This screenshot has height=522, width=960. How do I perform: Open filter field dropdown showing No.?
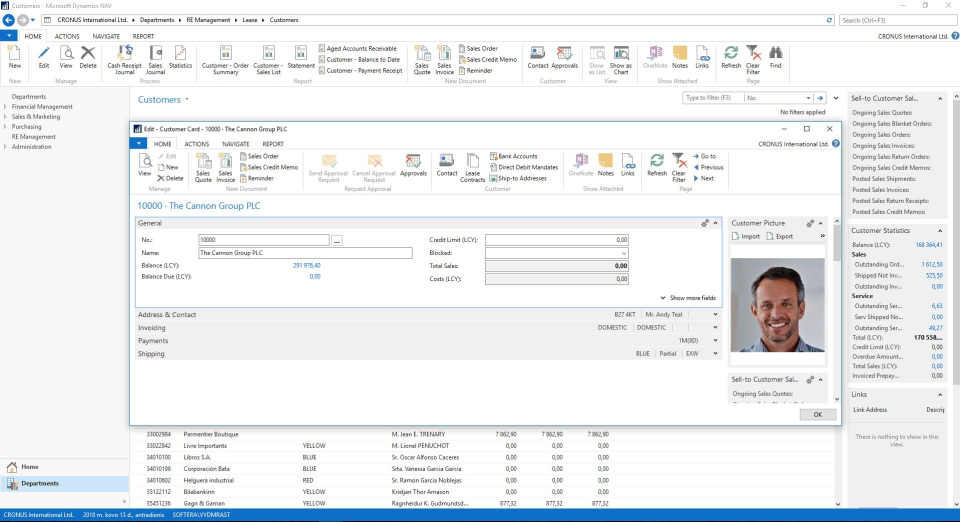pyautogui.click(x=808, y=98)
